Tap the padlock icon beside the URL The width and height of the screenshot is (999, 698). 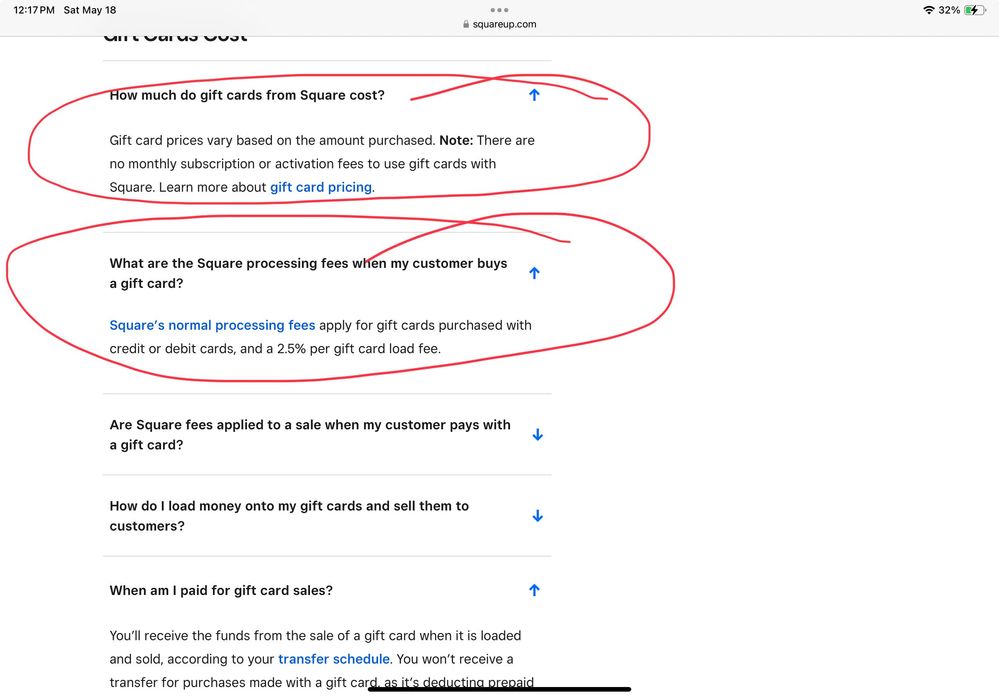click(x=466, y=24)
